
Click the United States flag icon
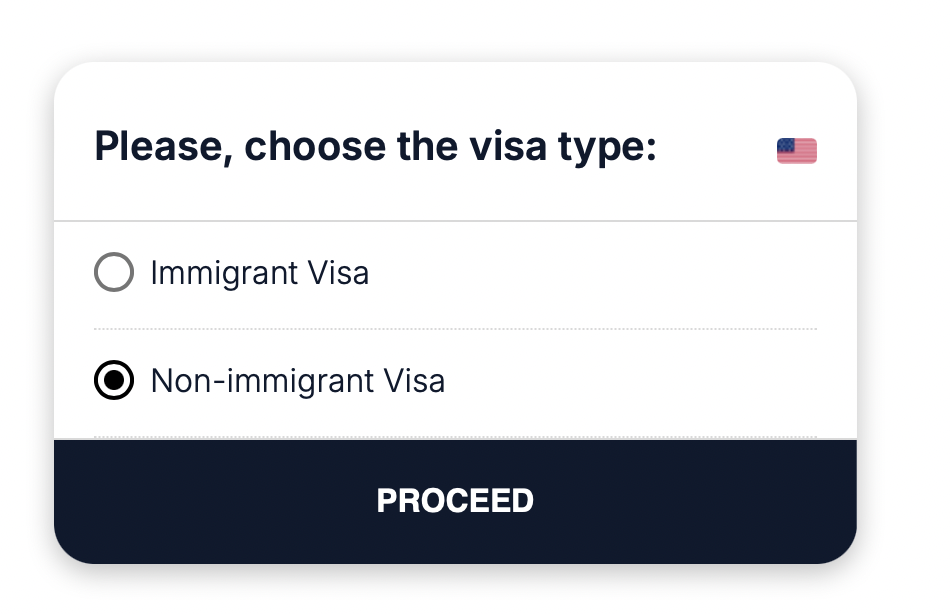point(796,151)
